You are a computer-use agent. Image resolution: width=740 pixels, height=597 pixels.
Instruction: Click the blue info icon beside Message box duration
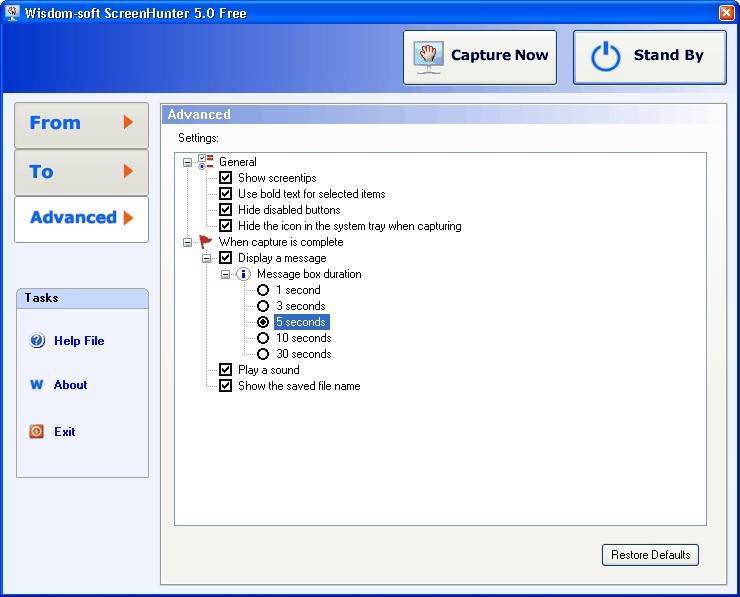pos(243,274)
